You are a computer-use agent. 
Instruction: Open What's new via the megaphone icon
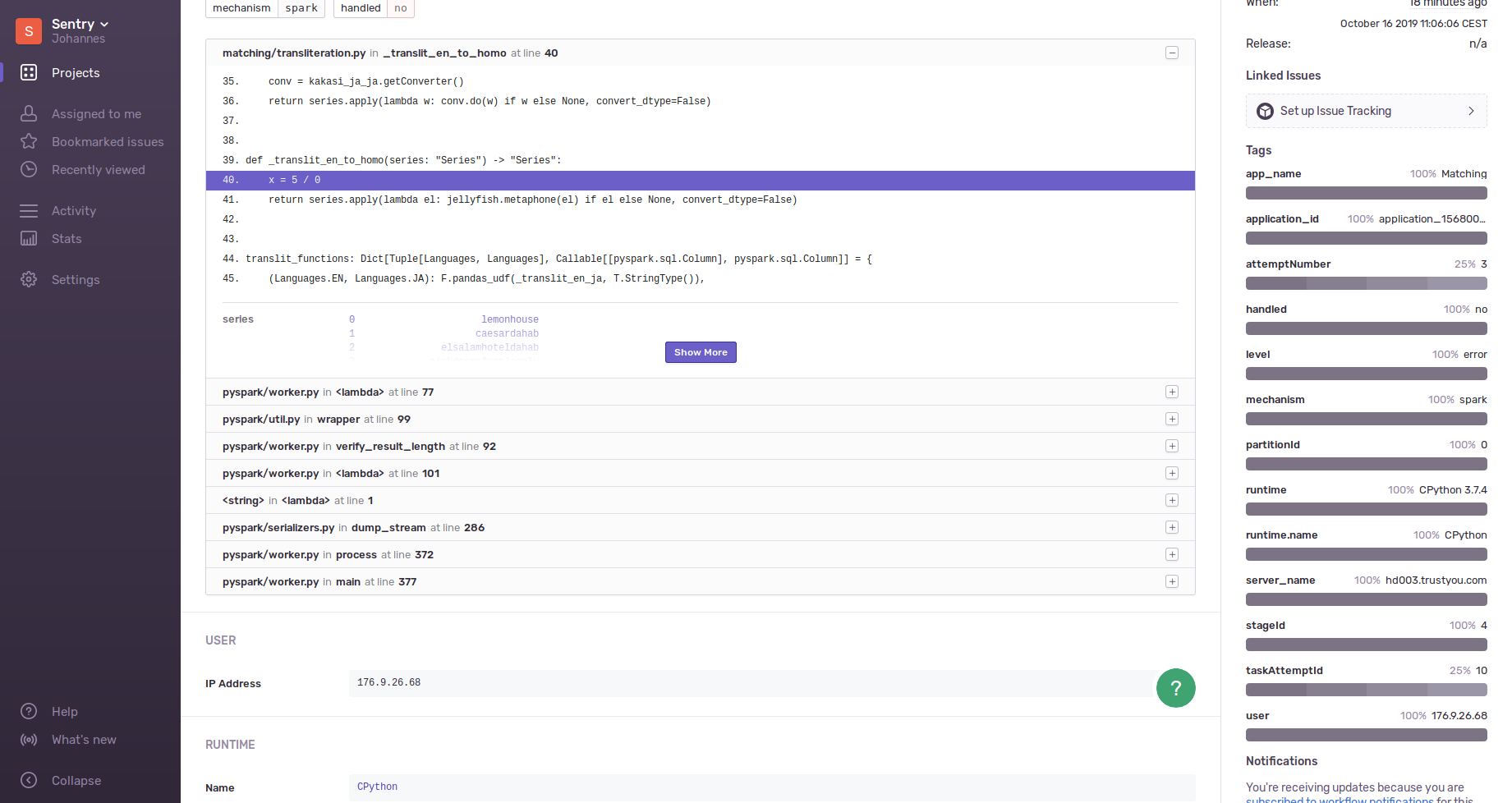pos(29,739)
